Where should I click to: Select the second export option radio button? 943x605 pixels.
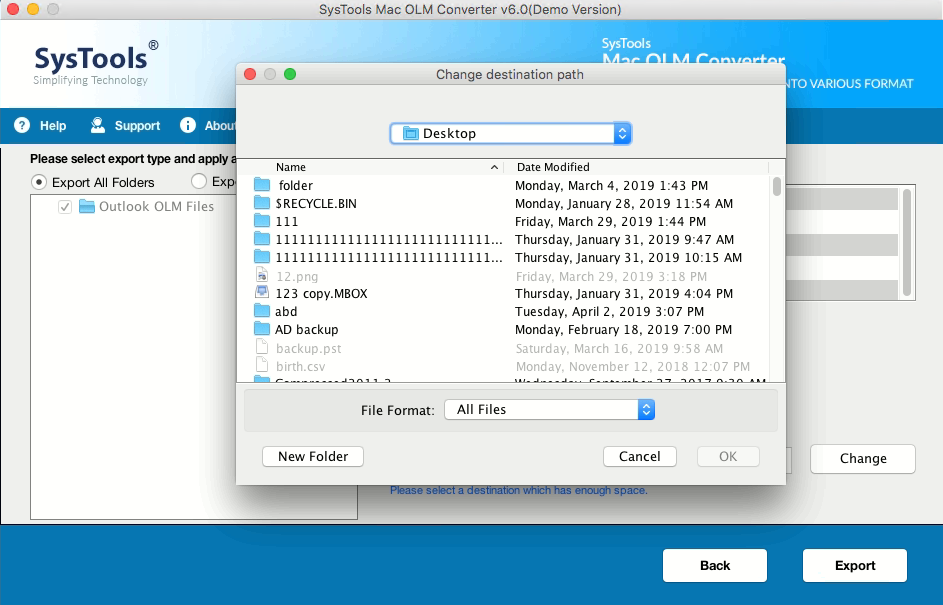coord(198,181)
